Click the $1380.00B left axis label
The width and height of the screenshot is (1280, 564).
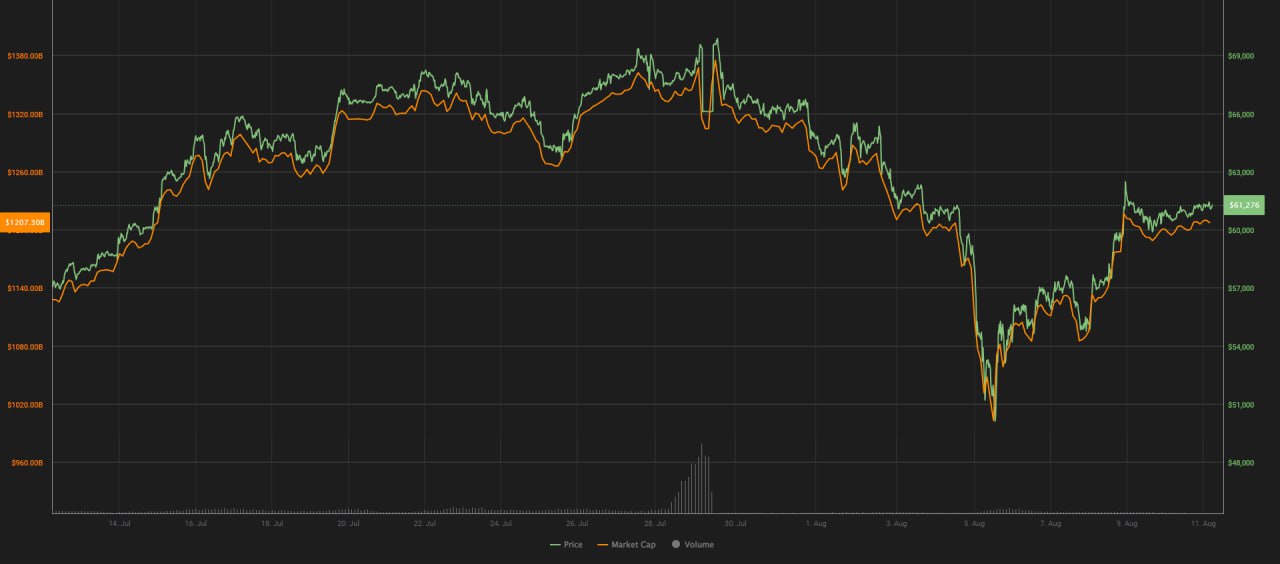tap(24, 56)
